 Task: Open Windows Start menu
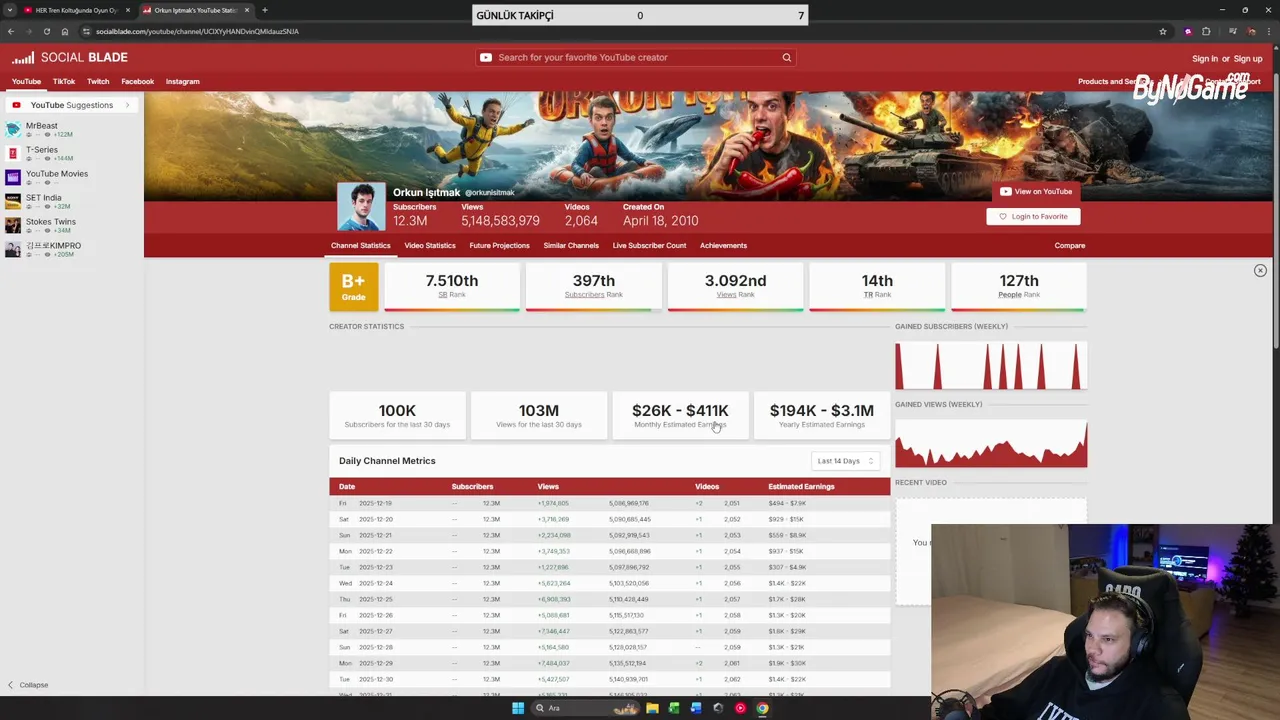pos(518,708)
